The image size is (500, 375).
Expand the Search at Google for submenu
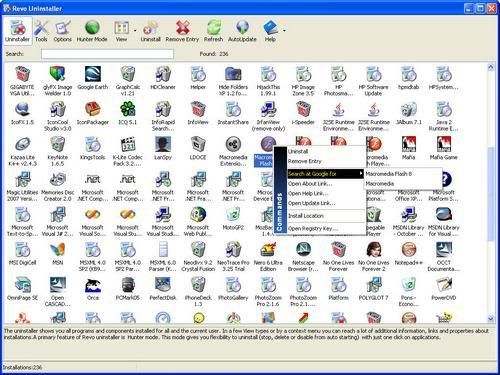[x=325, y=174]
